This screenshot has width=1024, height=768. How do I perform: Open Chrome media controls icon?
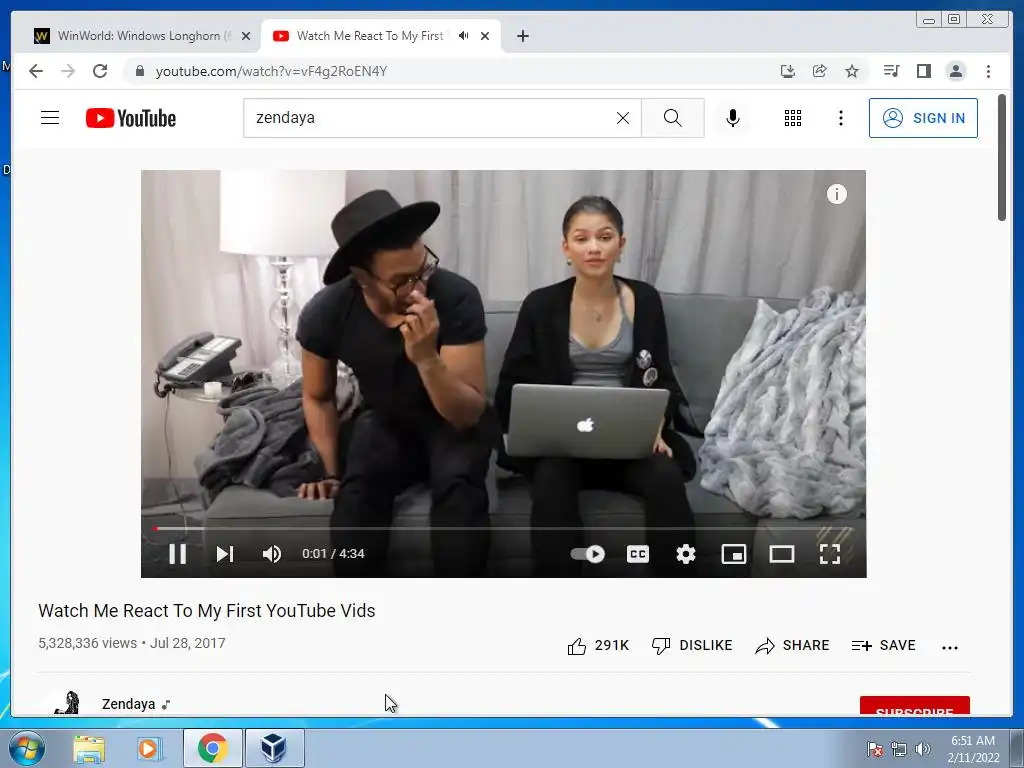pyautogui.click(x=891, y=71)
